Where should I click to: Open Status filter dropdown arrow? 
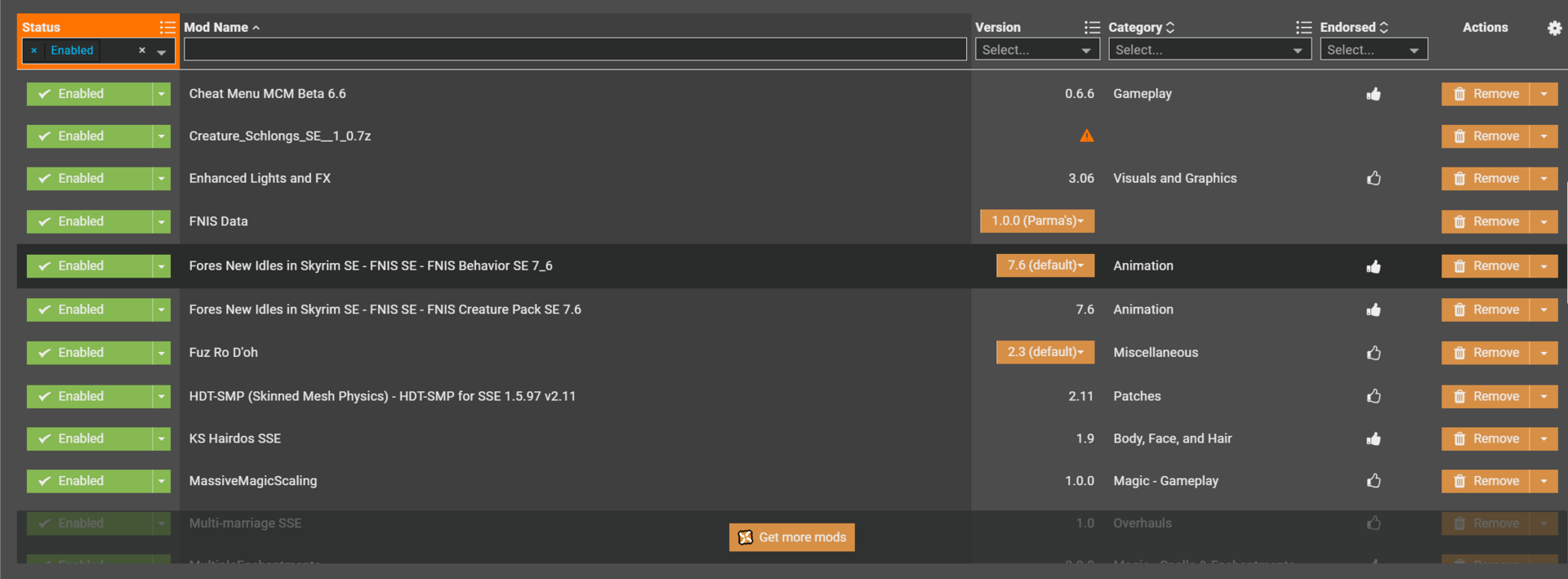point(162,51)
